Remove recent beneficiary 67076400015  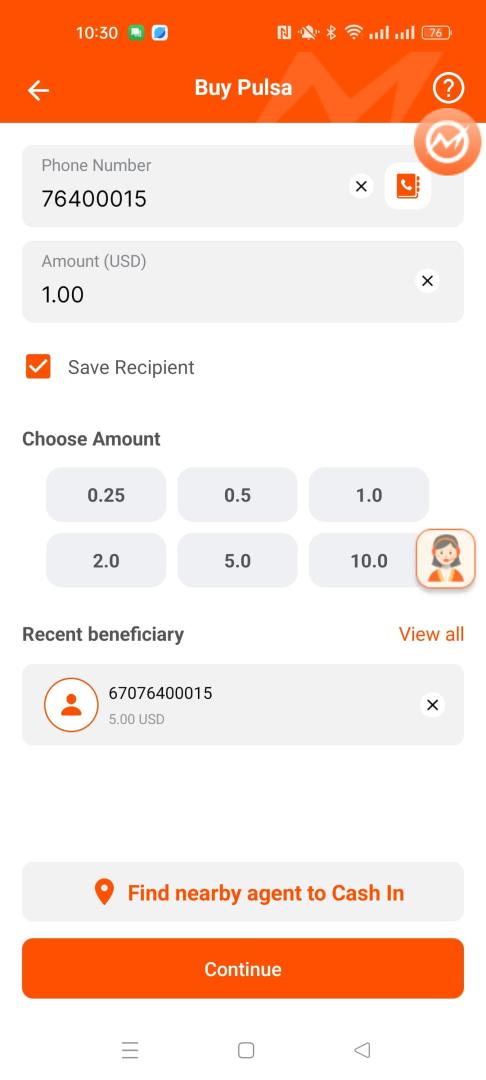click(x=432, y=705)
